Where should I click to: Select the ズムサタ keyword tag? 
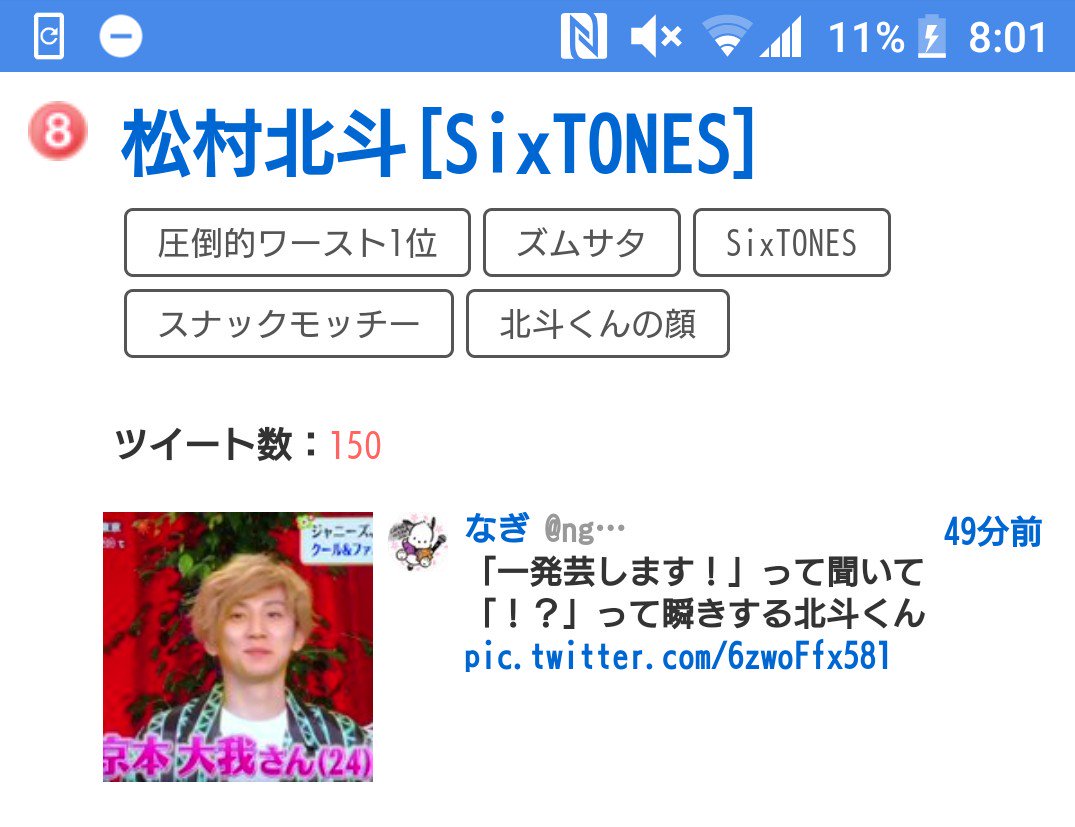tap(582, 243)
